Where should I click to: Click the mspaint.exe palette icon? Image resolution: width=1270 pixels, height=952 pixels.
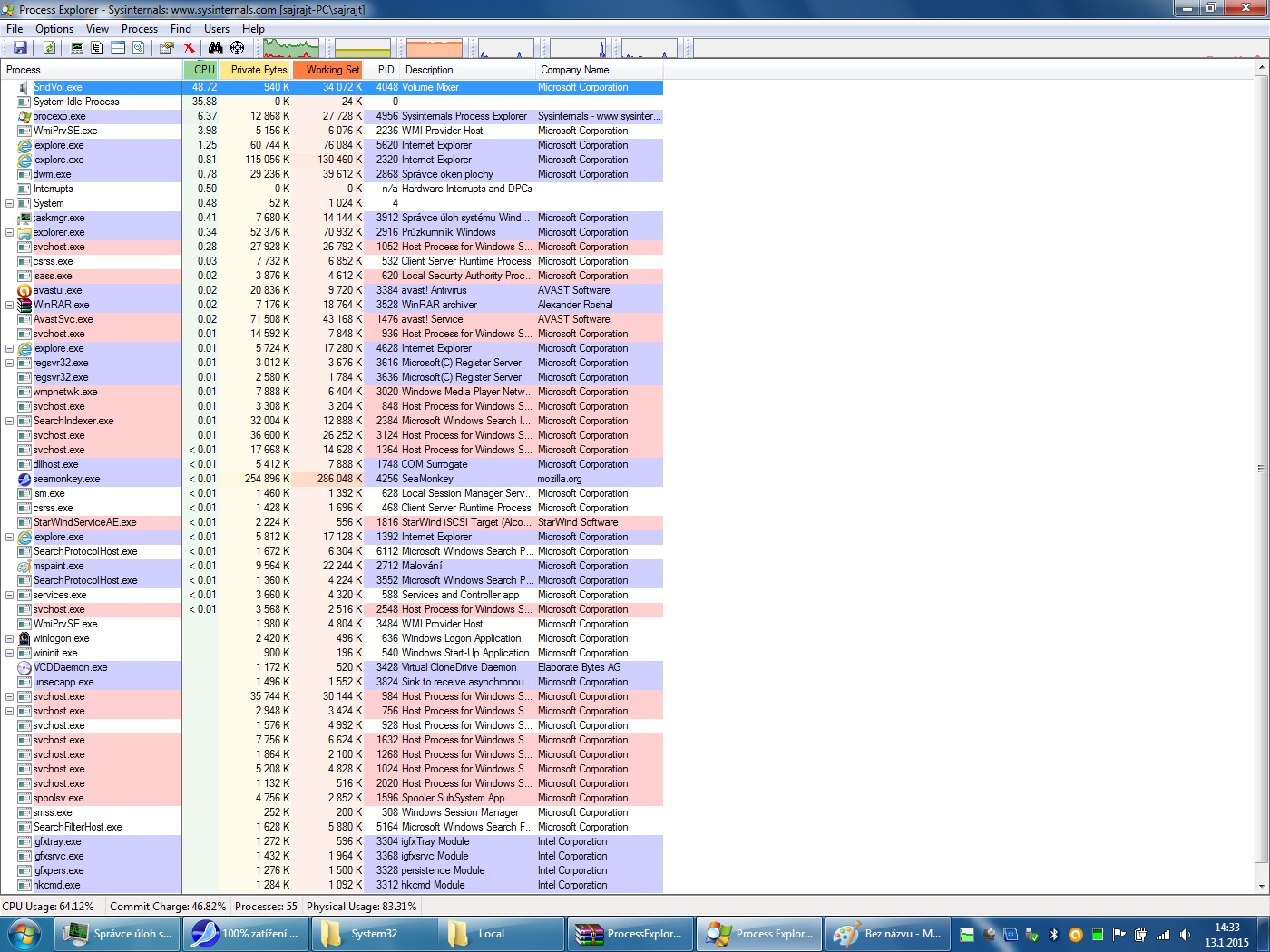pyautogui.click(x=24, y=566)
